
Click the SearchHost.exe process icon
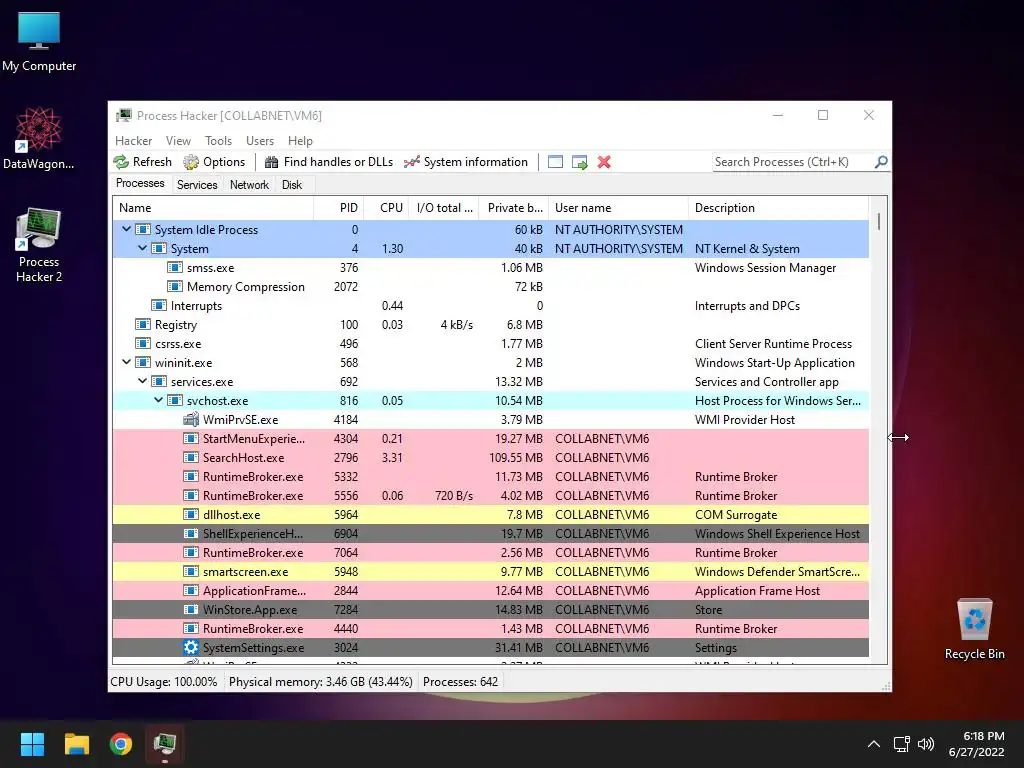[191, 457]
